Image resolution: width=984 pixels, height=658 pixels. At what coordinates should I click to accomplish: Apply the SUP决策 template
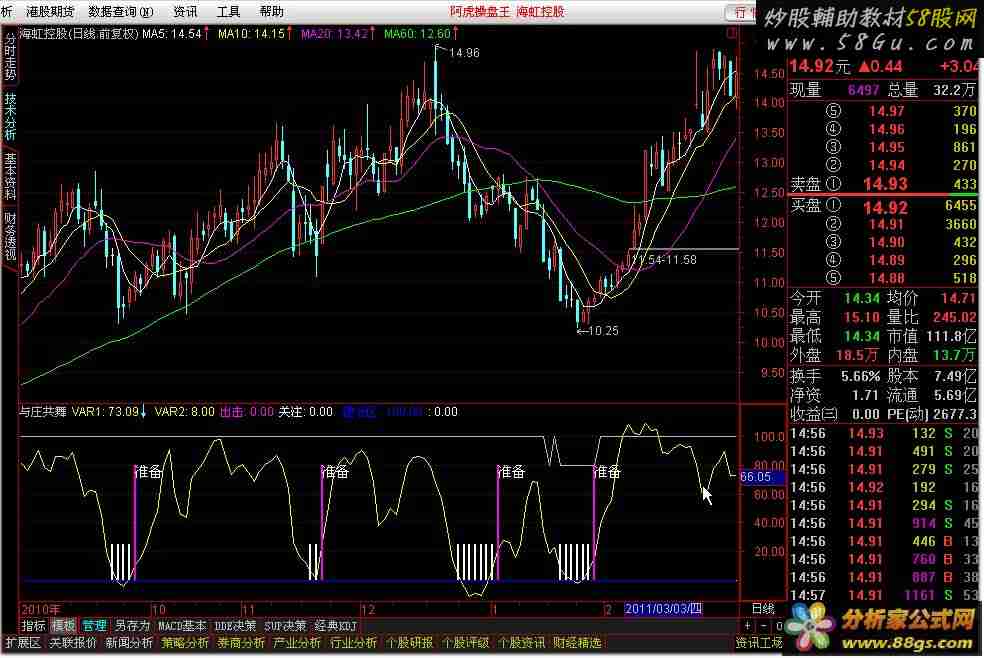tap(285, 625)
